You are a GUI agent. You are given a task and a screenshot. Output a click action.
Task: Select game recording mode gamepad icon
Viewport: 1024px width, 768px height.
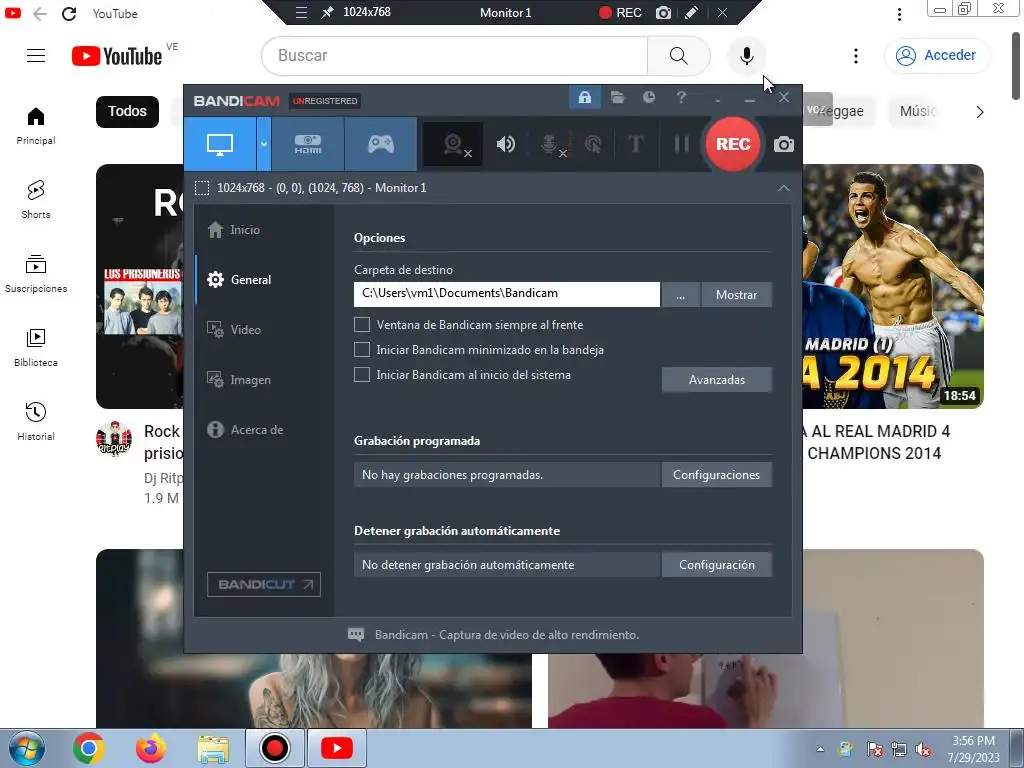[x=381, y=144]
